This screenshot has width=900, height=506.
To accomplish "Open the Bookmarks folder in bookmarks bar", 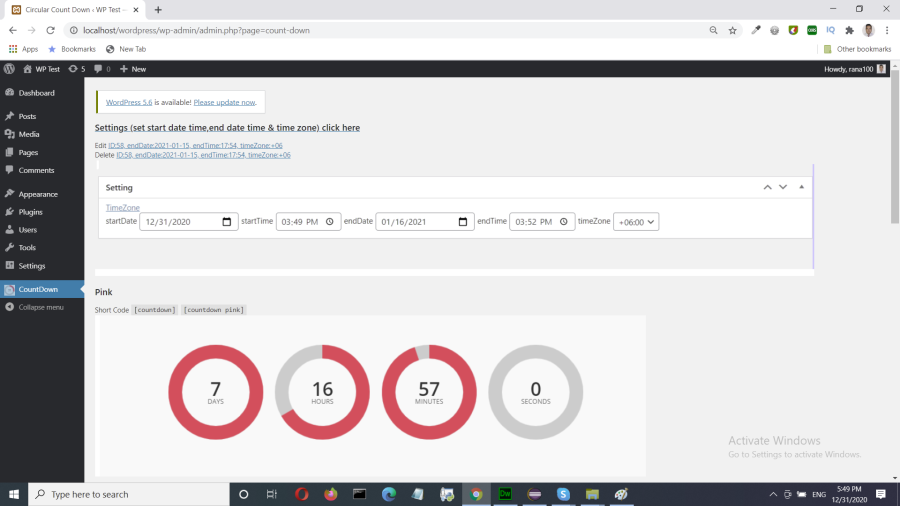I will [x=72, y=49].
